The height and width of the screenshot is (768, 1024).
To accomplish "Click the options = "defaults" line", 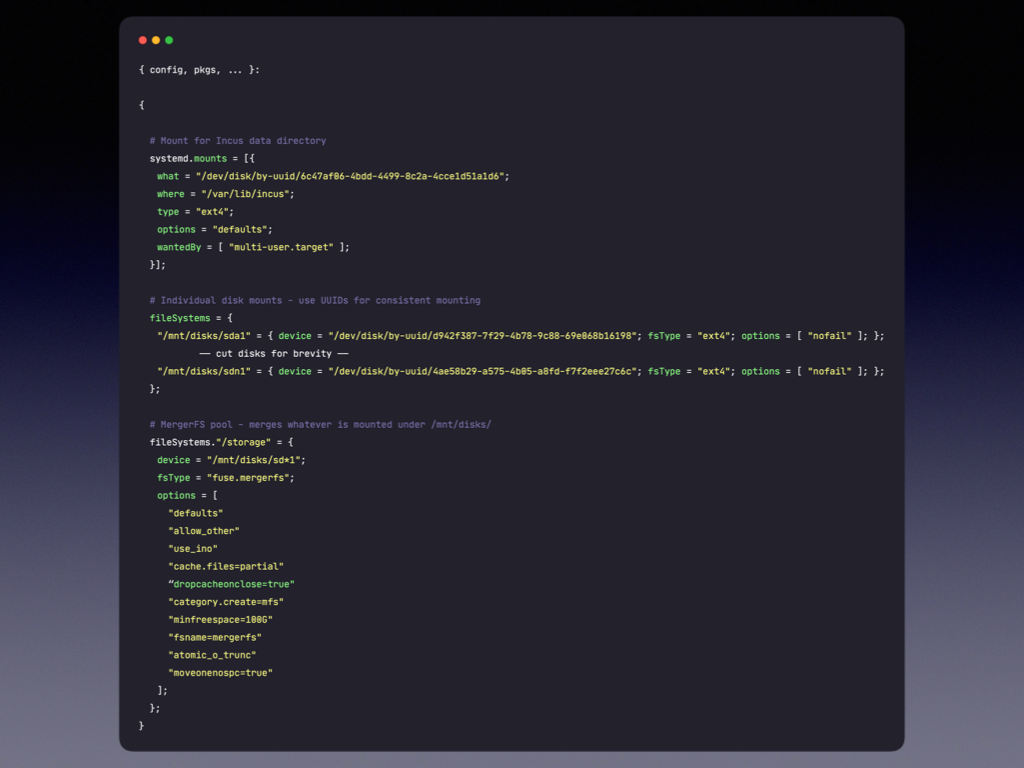I will (x=214, y=229).
